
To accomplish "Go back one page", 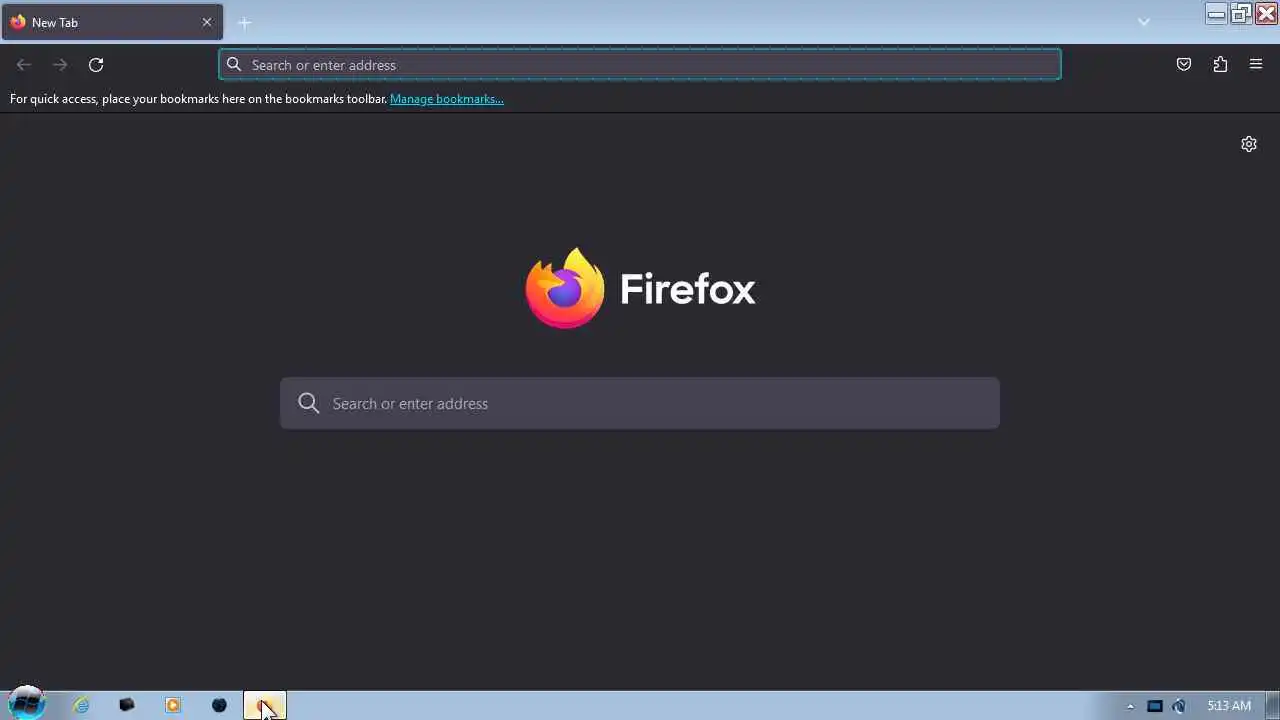I will click(24, 65).
